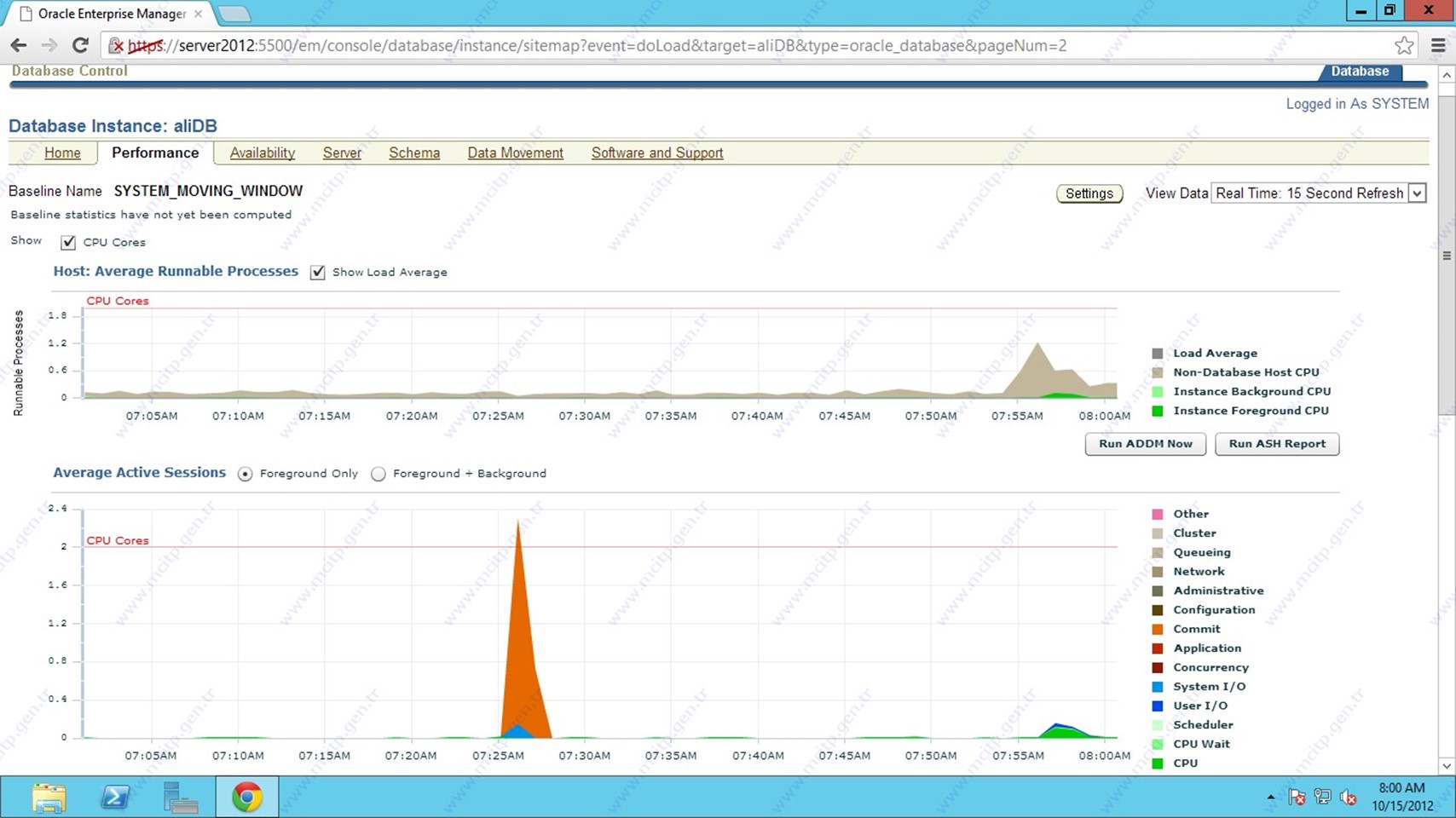Viewport: 1456px width, 818px height.
Task: Click the Configuration legend label
Action: (1214, 610)
